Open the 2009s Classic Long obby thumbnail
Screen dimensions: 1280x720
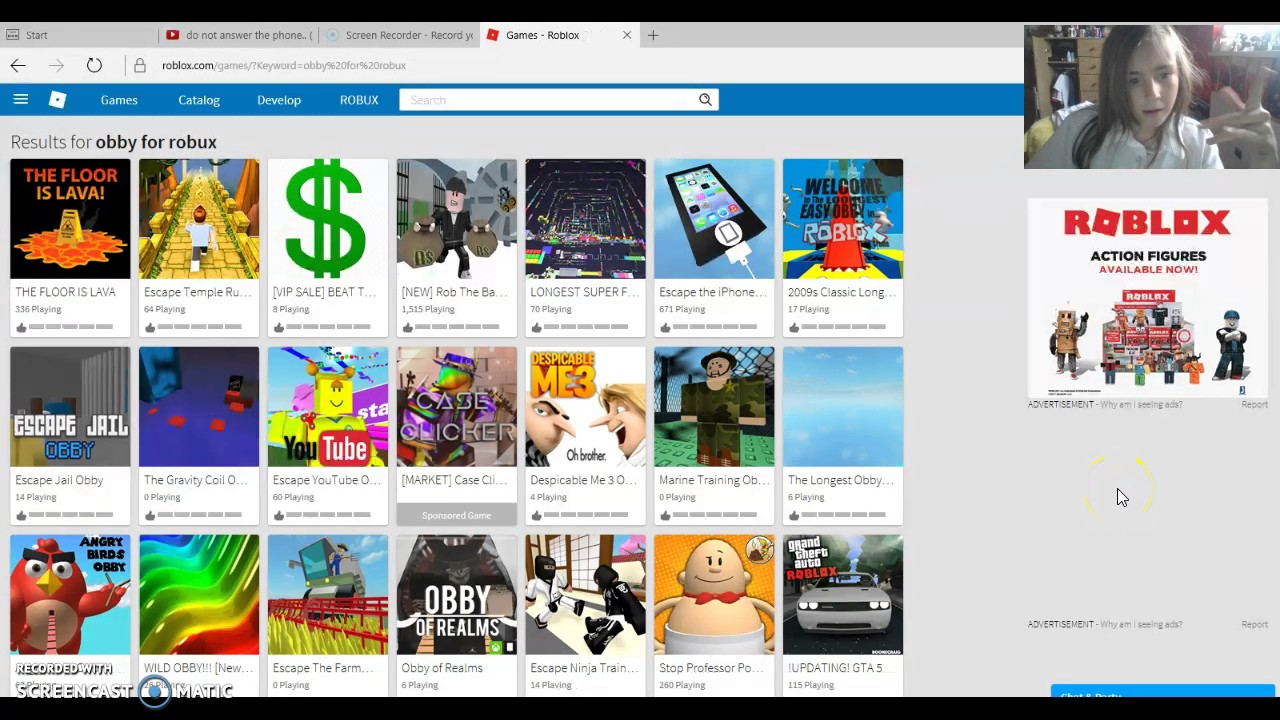click(x=843, y=219)
